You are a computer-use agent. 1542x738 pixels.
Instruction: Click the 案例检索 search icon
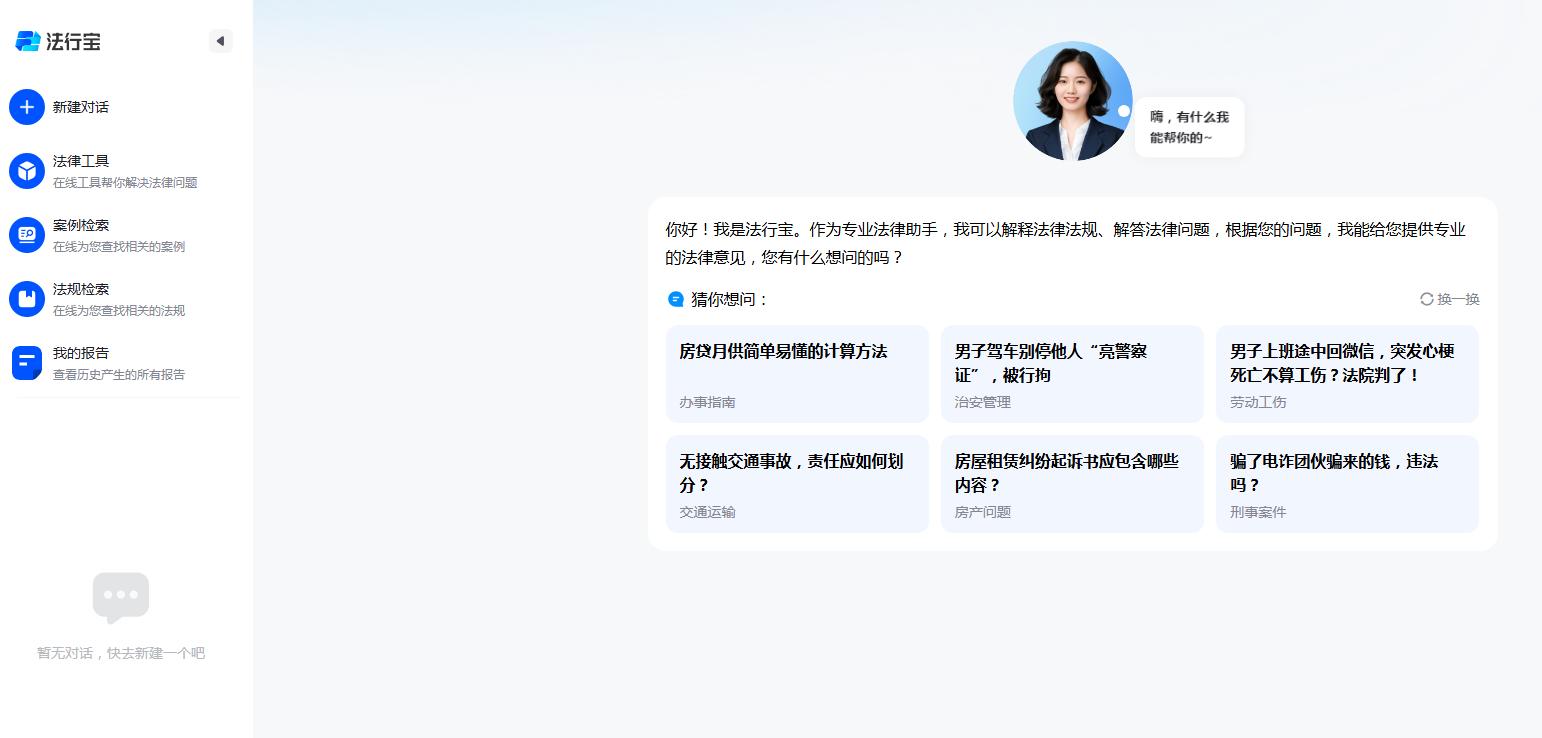pos(27,235)
